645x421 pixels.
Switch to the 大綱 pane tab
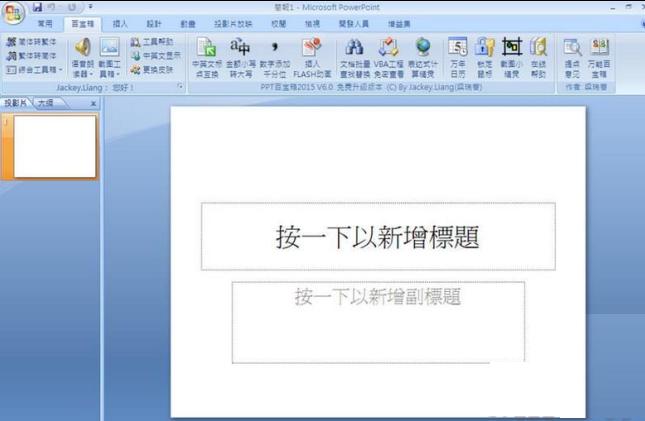46,103
